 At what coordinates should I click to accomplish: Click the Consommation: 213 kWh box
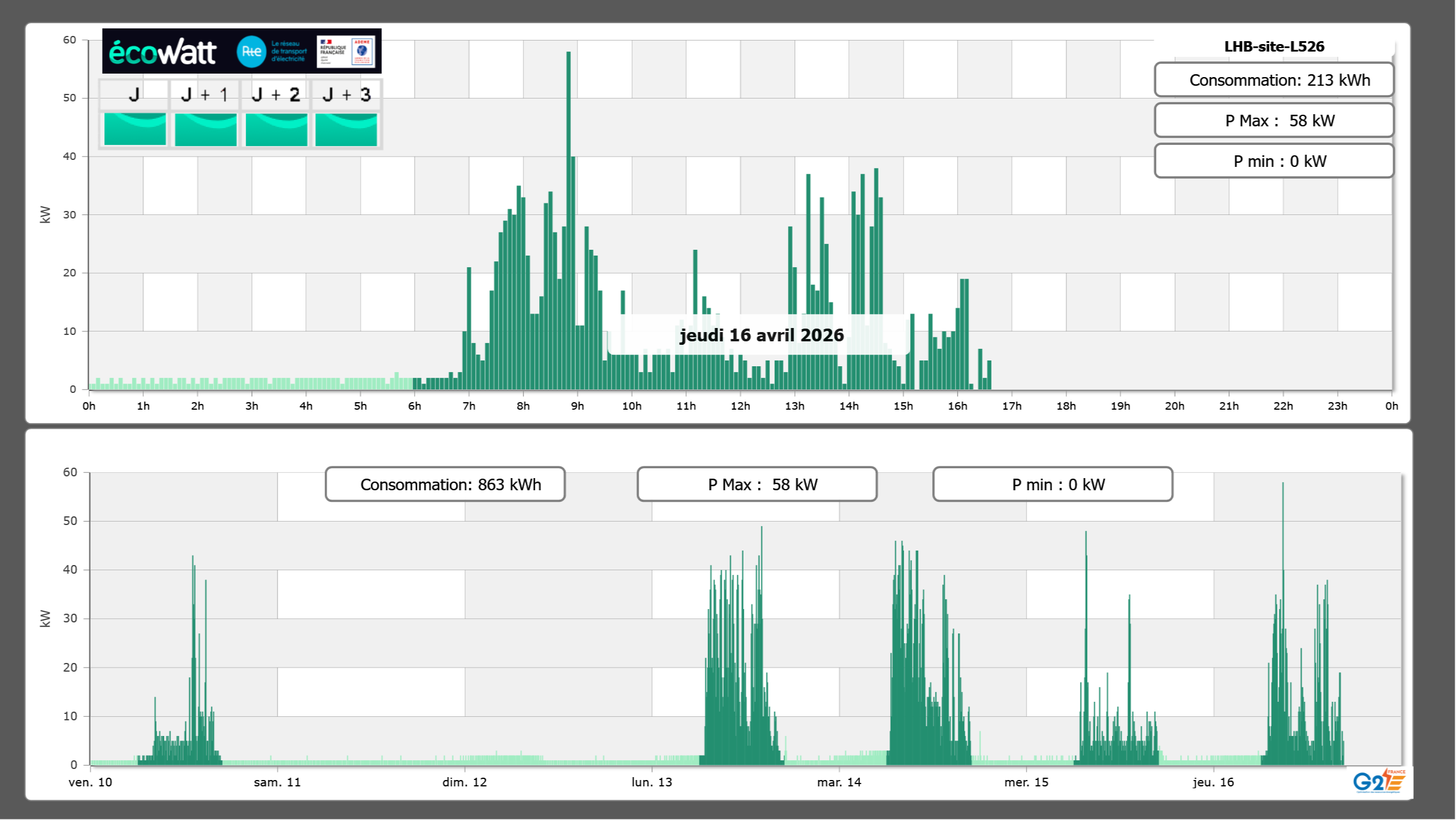[x=1273, y=80]
